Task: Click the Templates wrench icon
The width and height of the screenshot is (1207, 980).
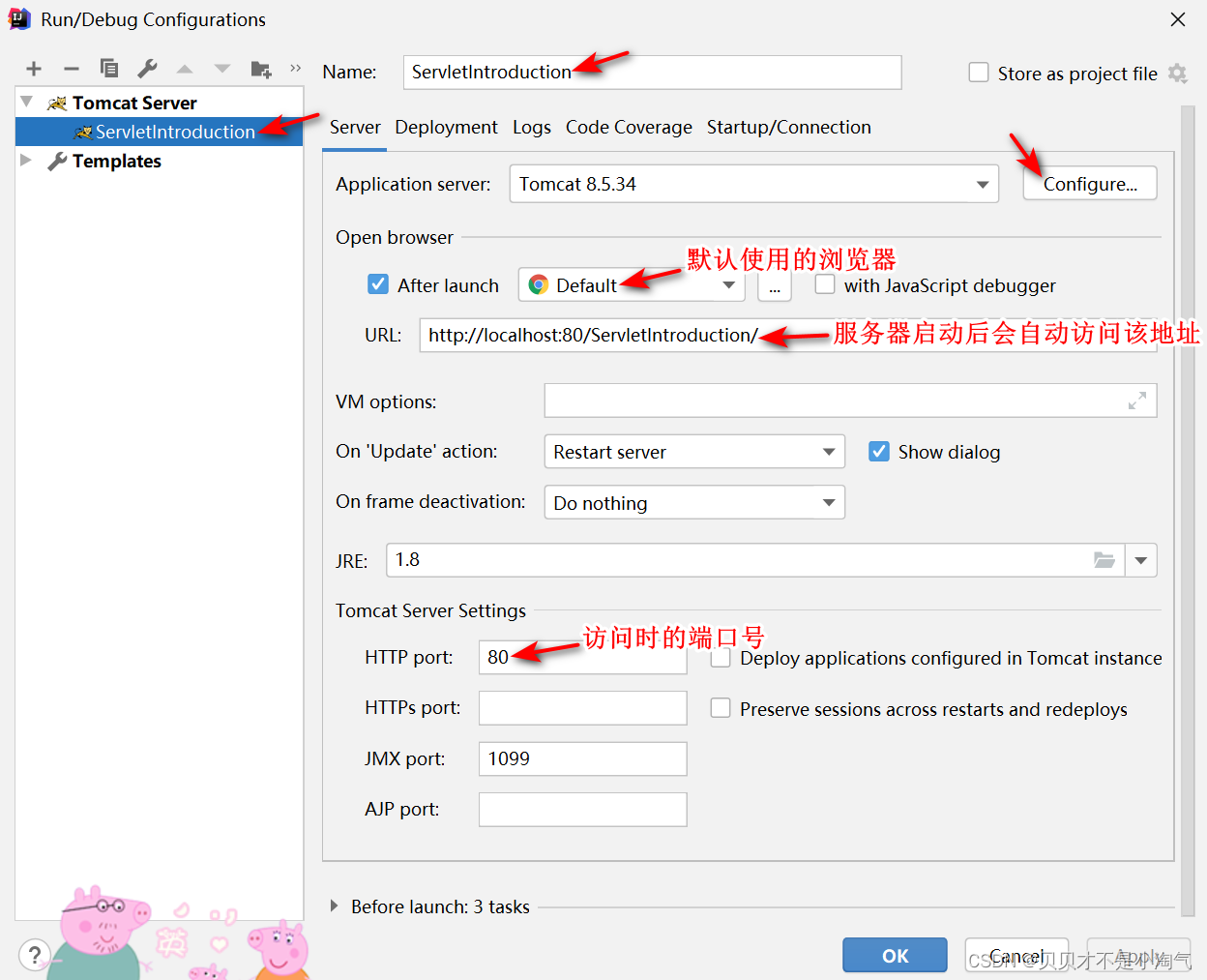Action: point(58,161)
